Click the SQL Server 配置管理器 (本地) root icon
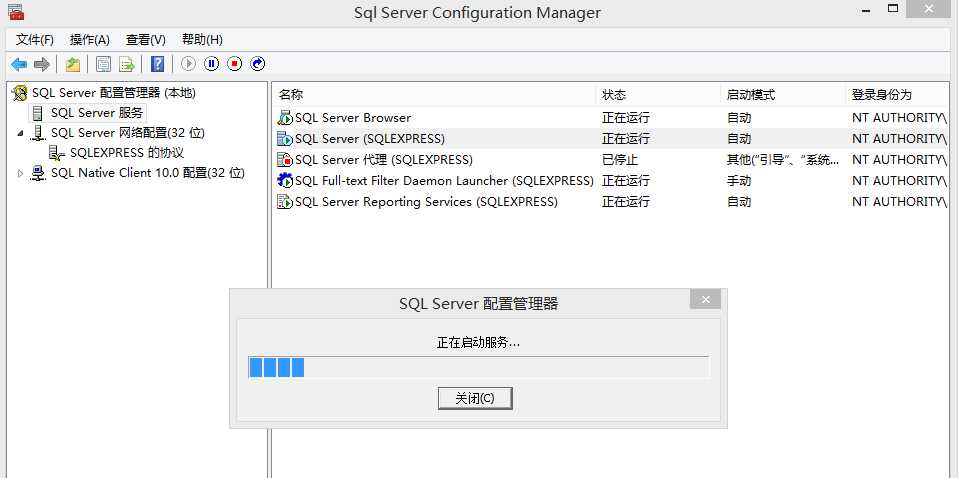The image size is (958, 478). [20, 94]
